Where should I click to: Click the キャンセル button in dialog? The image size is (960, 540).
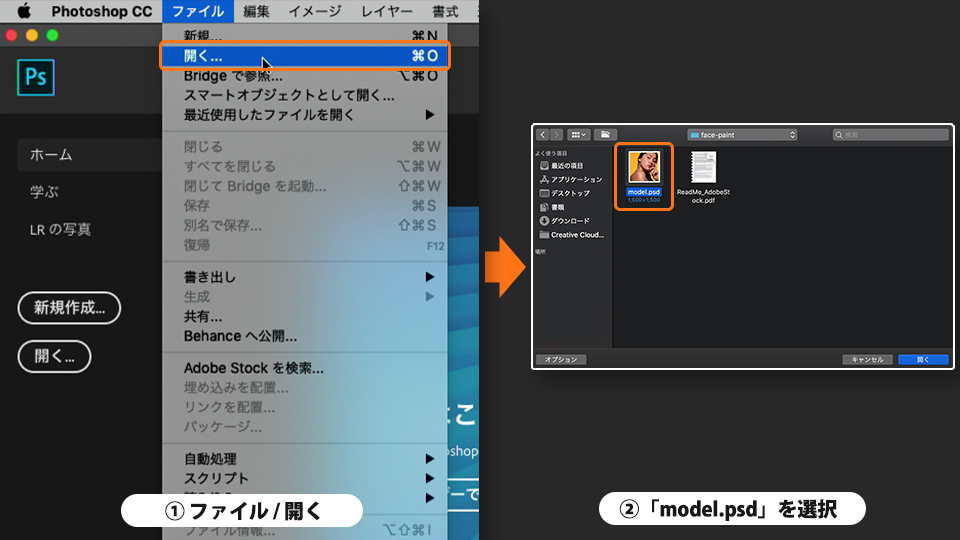click(x=868, y=359)
